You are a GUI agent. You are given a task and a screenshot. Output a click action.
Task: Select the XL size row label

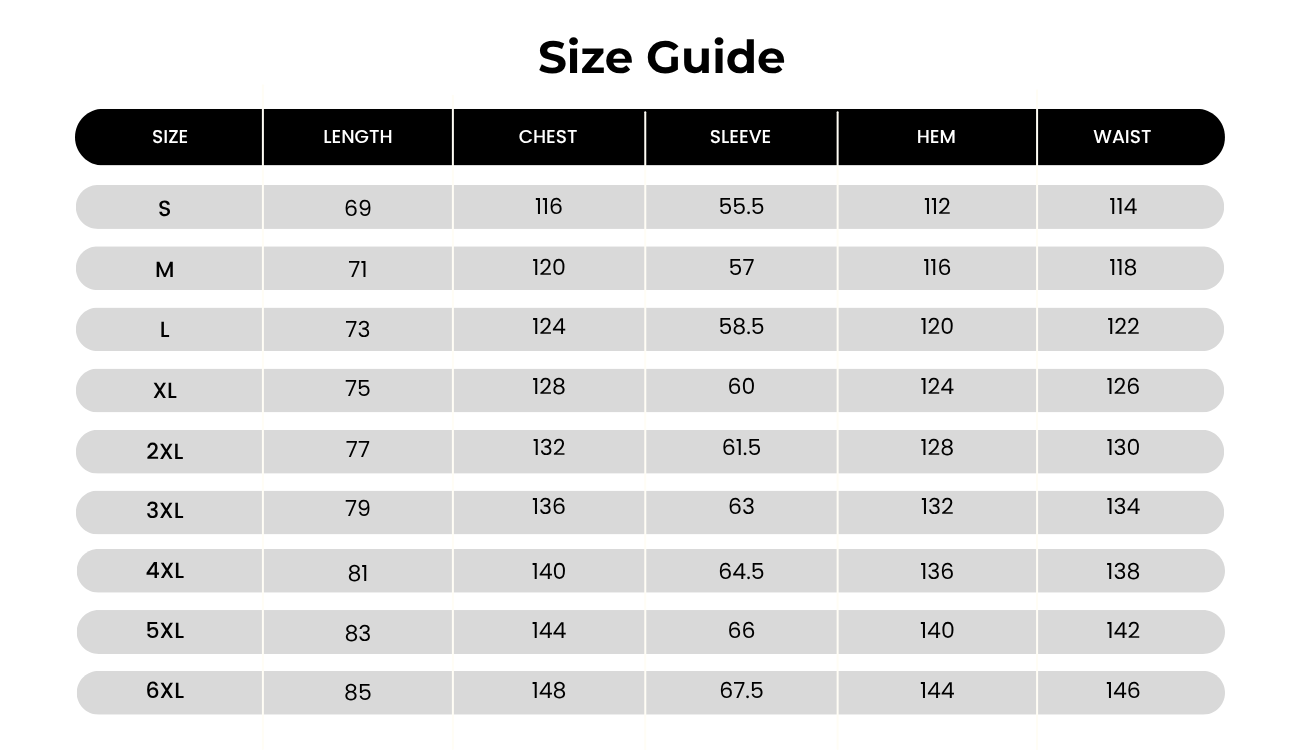pyautogui.click(x=165, y=391)
